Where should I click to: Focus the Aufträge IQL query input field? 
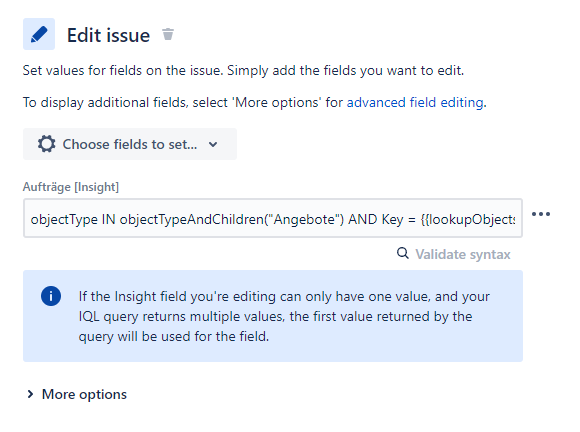point(273,218)
